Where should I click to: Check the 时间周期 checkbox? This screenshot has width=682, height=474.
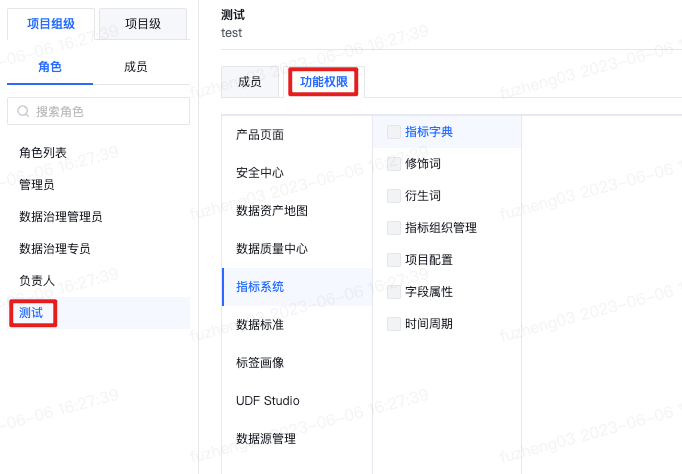point(394,324)
